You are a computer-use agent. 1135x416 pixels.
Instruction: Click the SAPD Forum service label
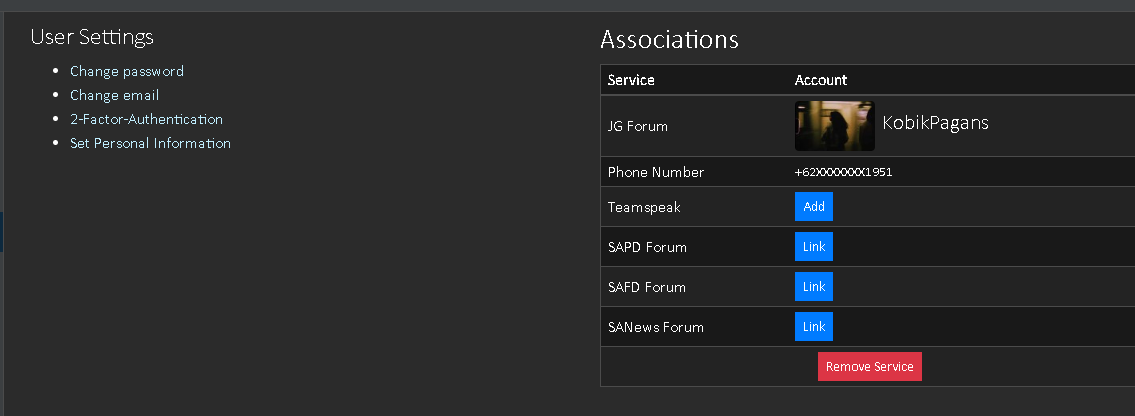coord(647,247)
